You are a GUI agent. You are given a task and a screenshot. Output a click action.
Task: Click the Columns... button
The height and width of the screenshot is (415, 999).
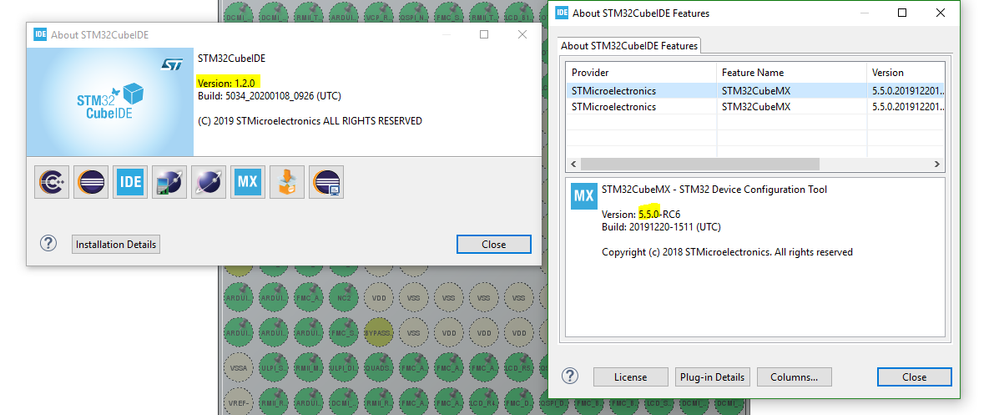(794, 377)
